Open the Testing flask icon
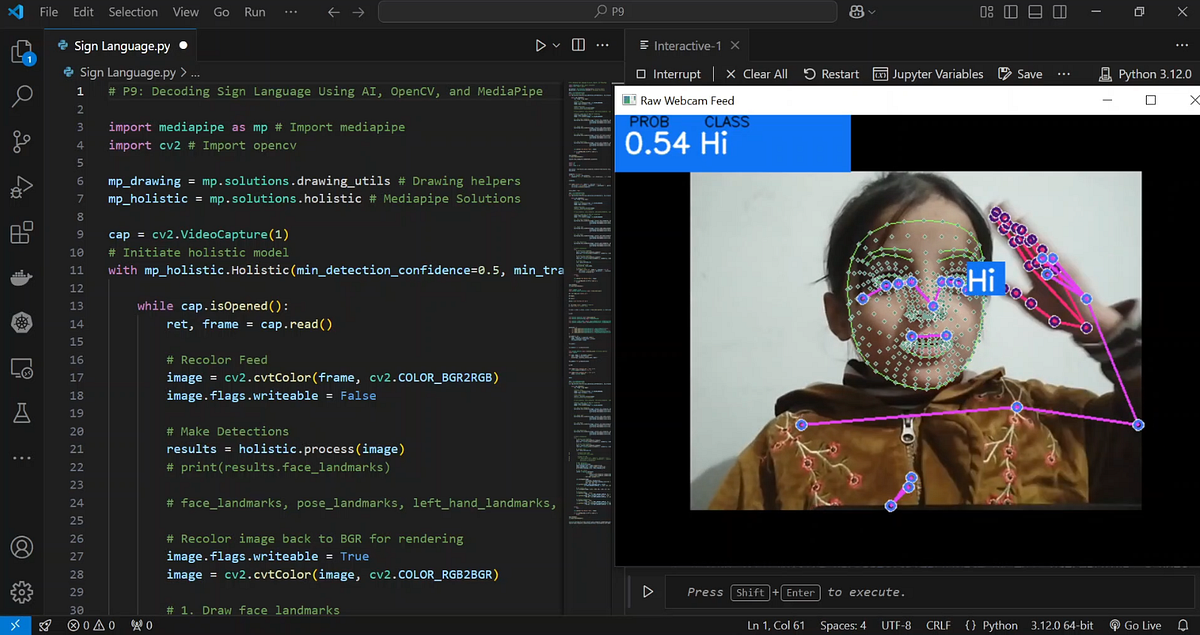This screenshot has height=635, width=1200. click(22, 413)
